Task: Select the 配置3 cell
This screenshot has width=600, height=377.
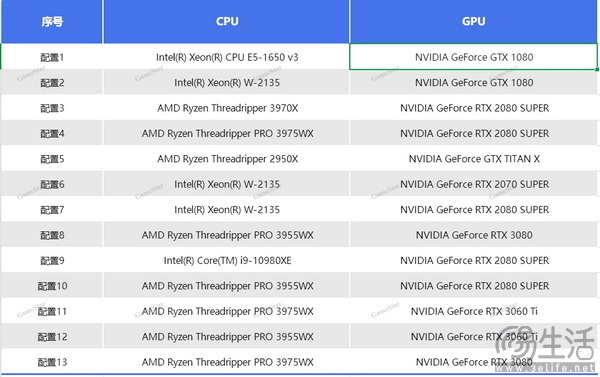Action: pyautogui.click(x=52, y=108)
